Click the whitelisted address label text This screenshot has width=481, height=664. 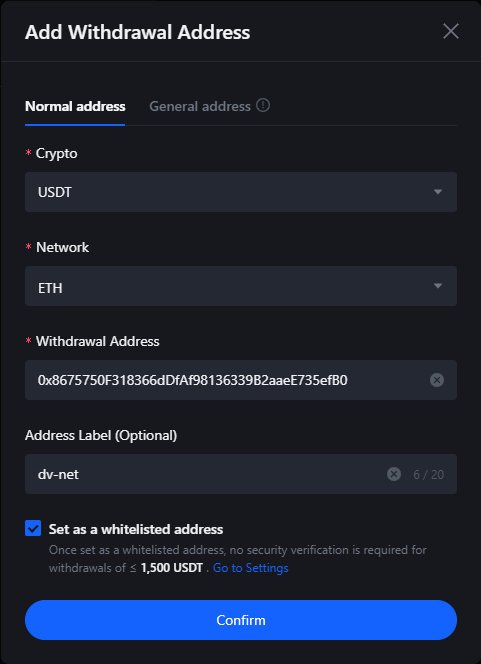(x=136, y=529)
